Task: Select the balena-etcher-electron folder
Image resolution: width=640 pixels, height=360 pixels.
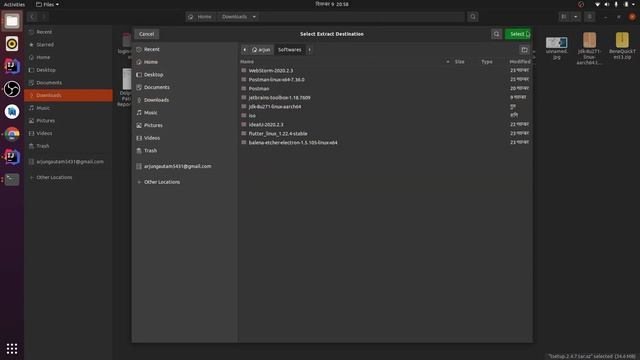Action: [x=385, y=142]
